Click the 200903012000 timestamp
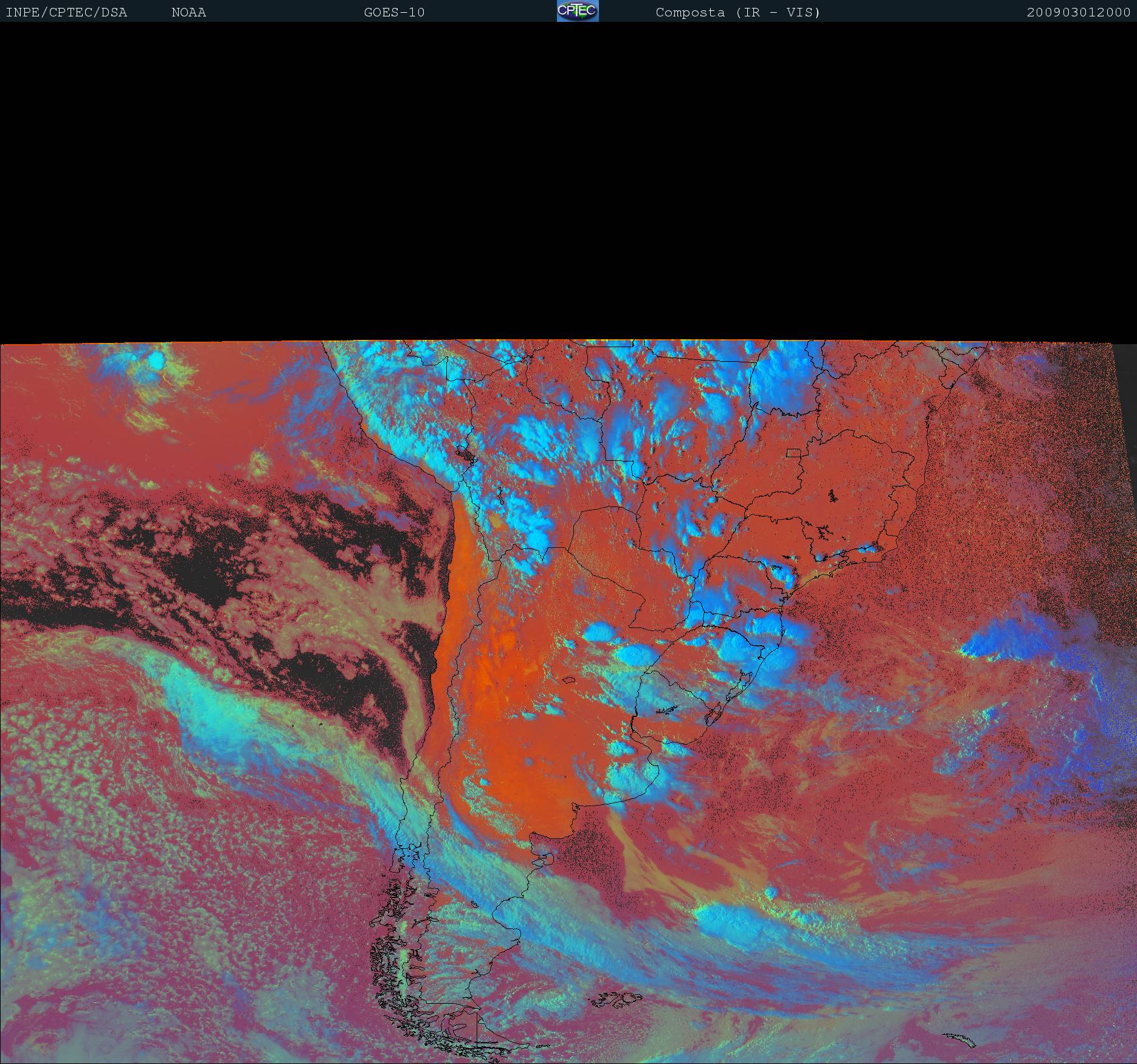Viewport: 1137px width, 1064px height. tap(1079, 13)
